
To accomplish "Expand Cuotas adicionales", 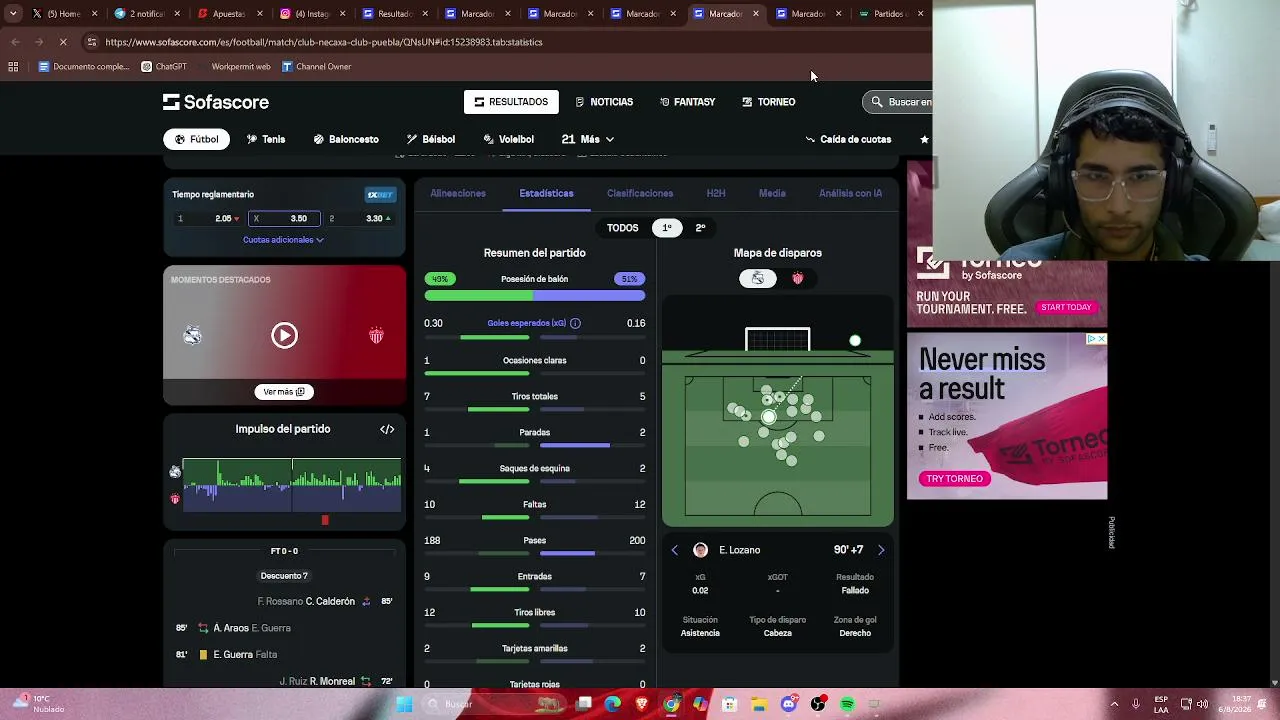I will click(283, 240).
